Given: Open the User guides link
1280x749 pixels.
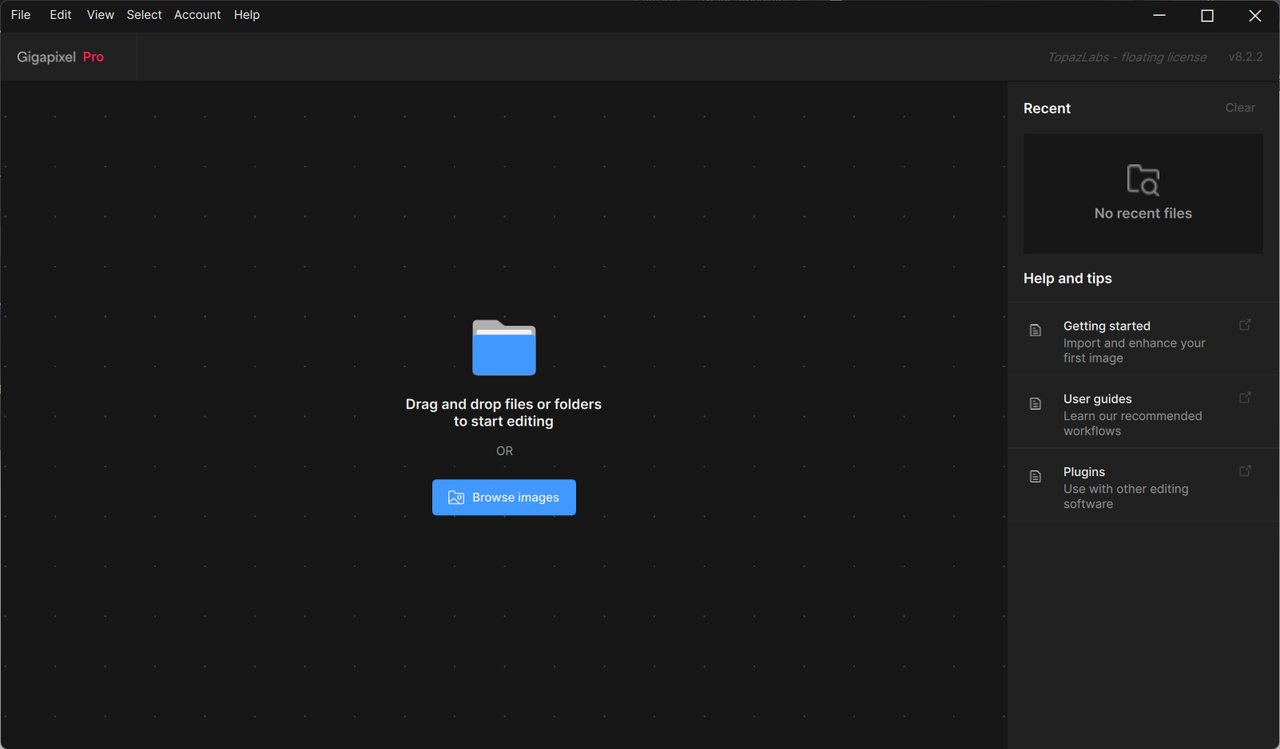Looking at the screenshot, I should tap(1143, 413).
